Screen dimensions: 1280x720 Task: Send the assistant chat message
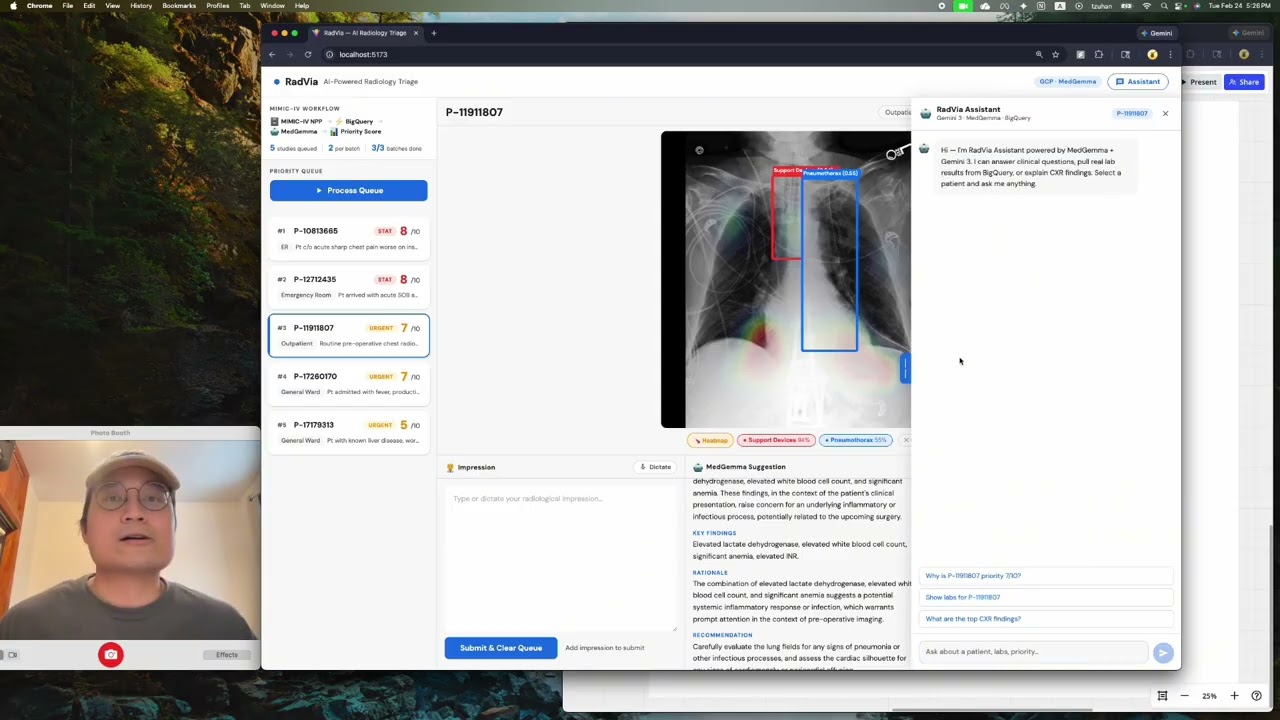tap(1163, 652)
